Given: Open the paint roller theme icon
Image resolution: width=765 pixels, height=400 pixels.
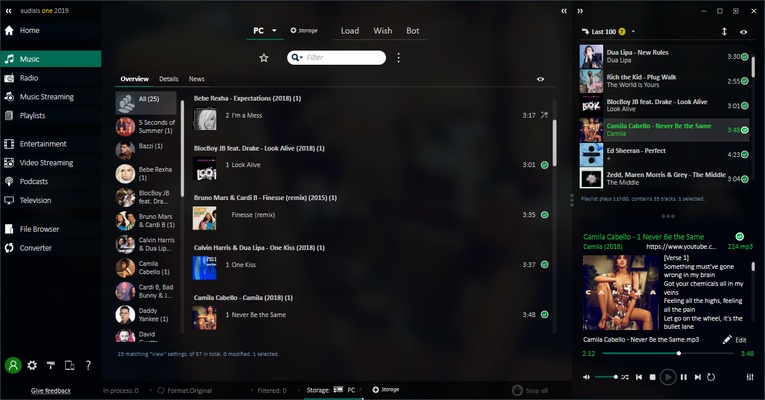Looking at the screenshot, I should (x=51, y=365).
